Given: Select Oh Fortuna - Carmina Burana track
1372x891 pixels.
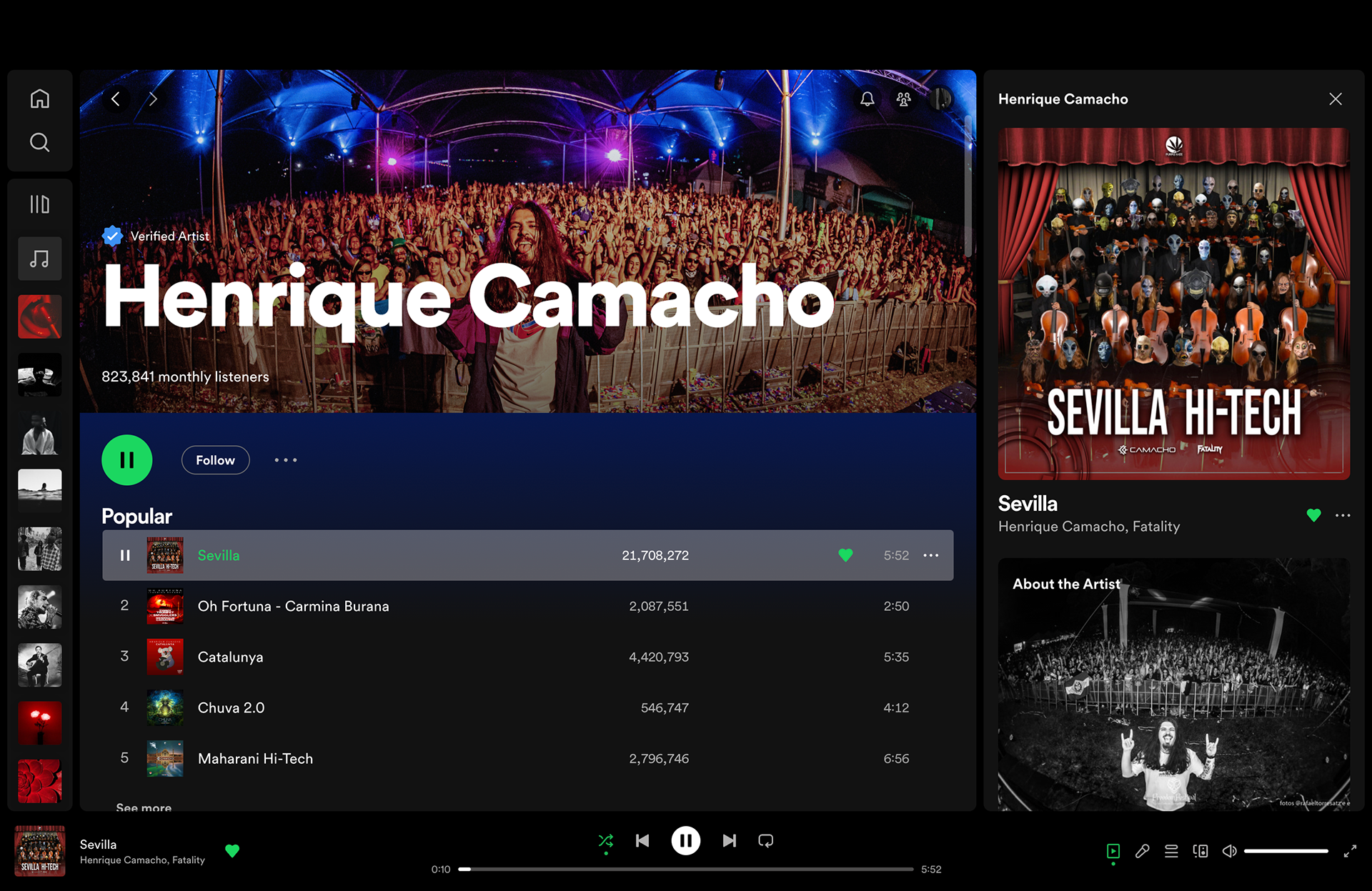Looking at the screenshot, I should point(527,606).
